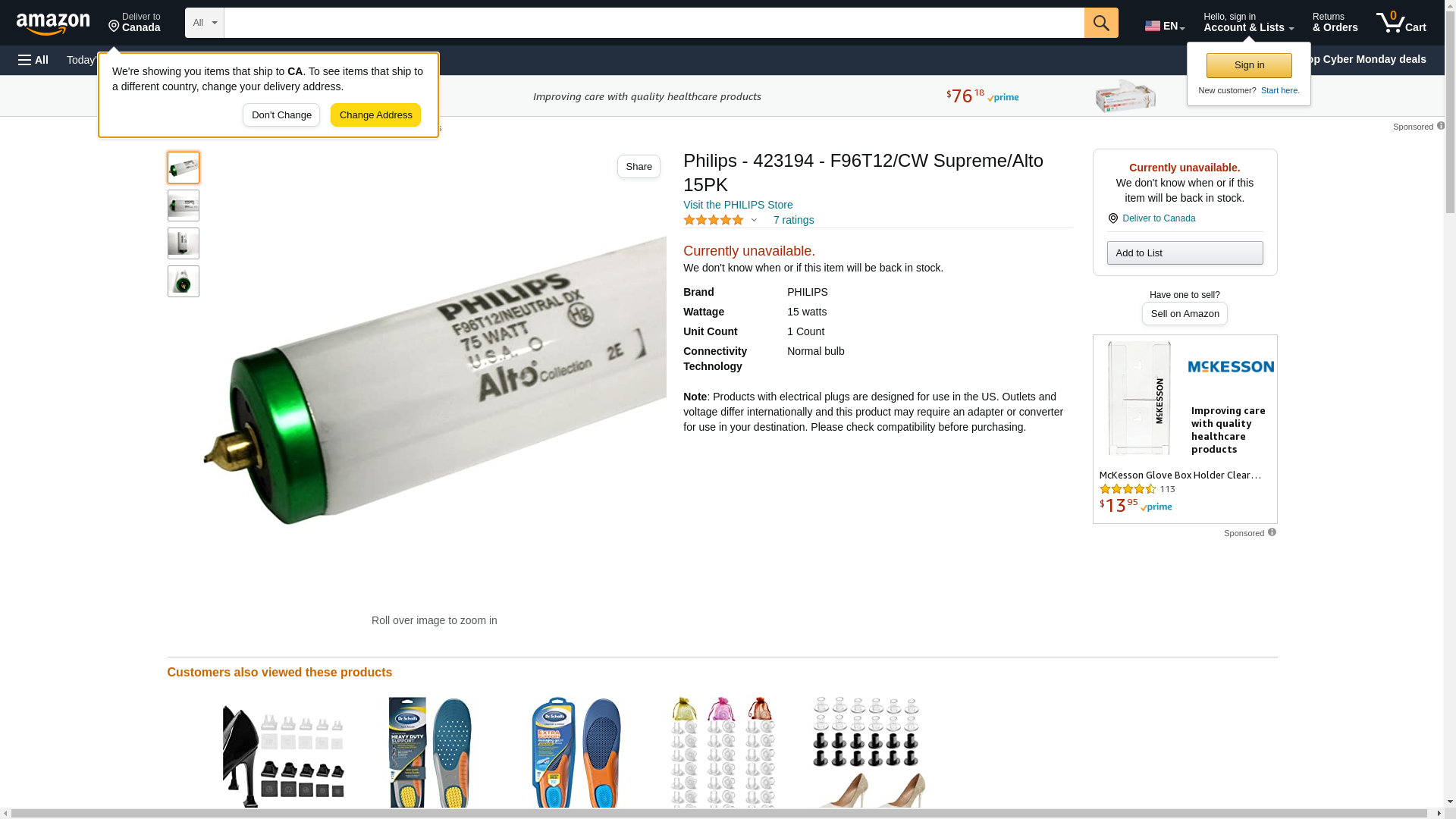Select the fourth product thumbnail image
1456x819 pixels.
[x=184, y=281]
